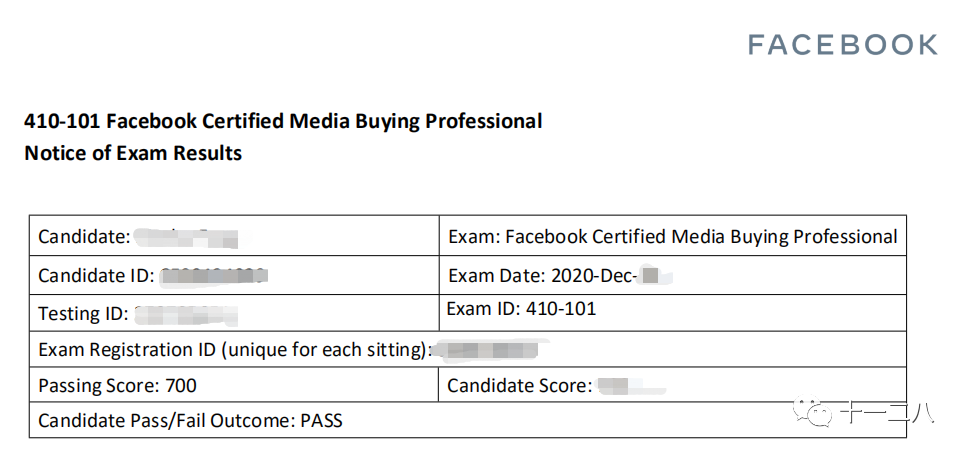Select the "Exam ID: 410-101" text
966x455 pixels.
[x=521, y=309]
